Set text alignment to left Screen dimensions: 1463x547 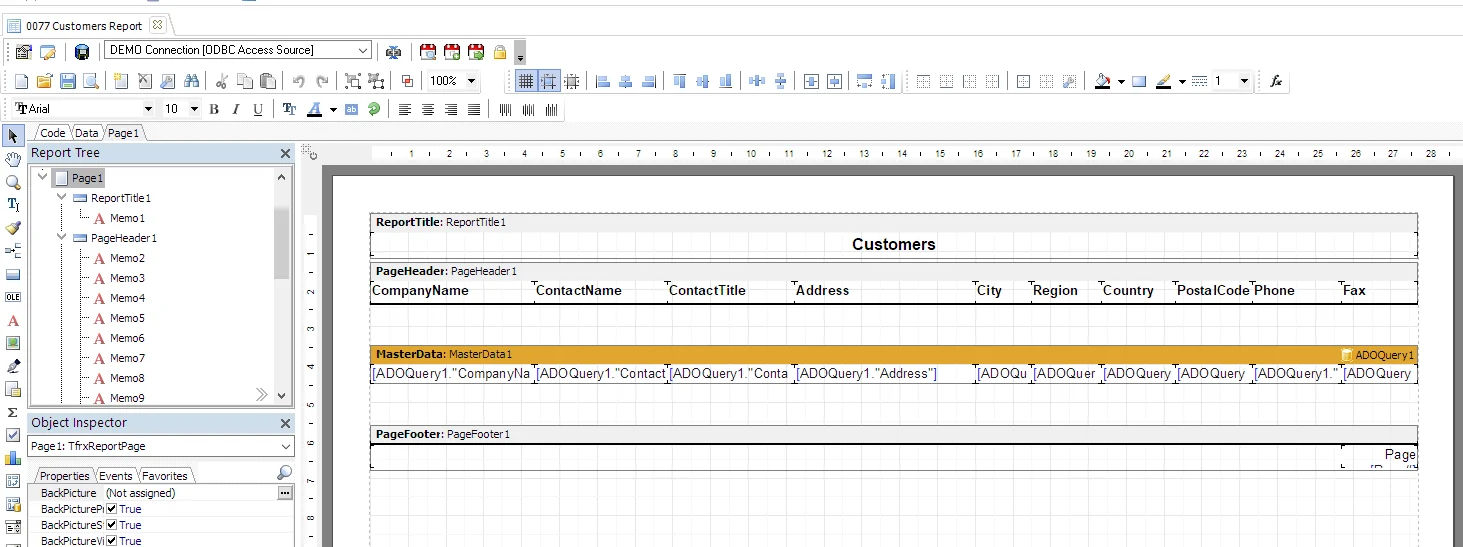(x=405, y=109)
